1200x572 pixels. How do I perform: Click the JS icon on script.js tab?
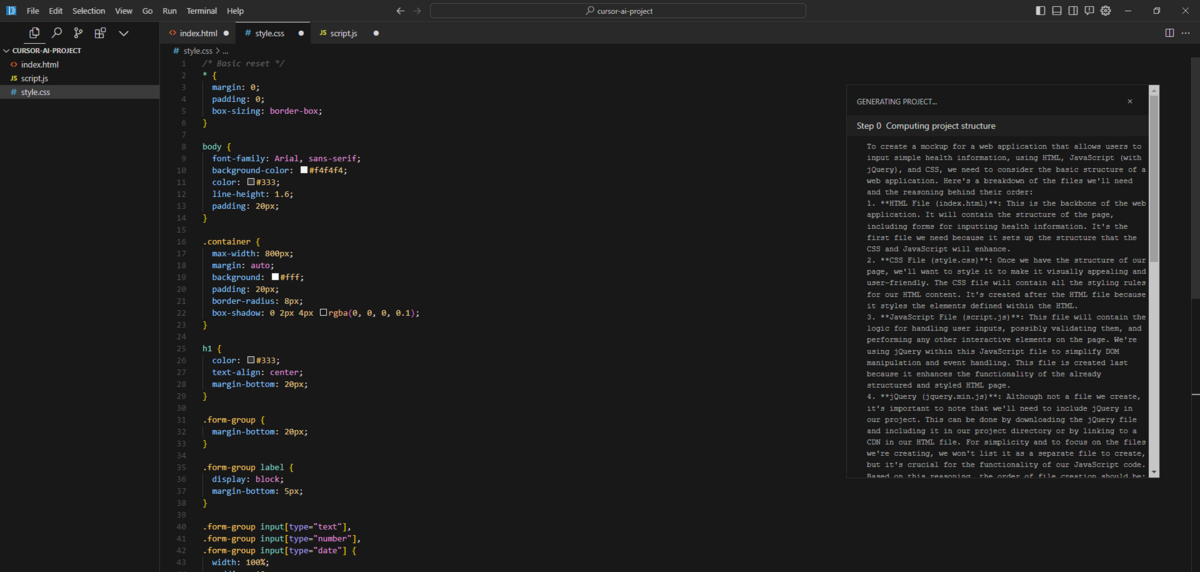tap(323, 33)
